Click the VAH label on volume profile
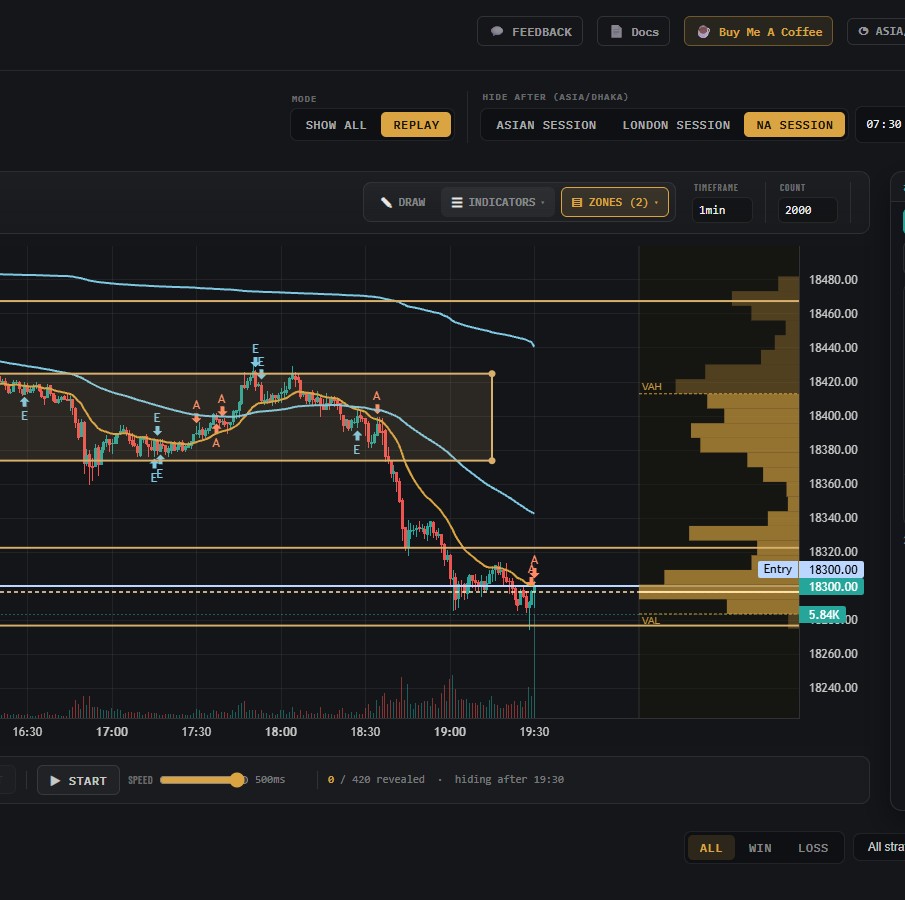 click(x=652, y=386)
